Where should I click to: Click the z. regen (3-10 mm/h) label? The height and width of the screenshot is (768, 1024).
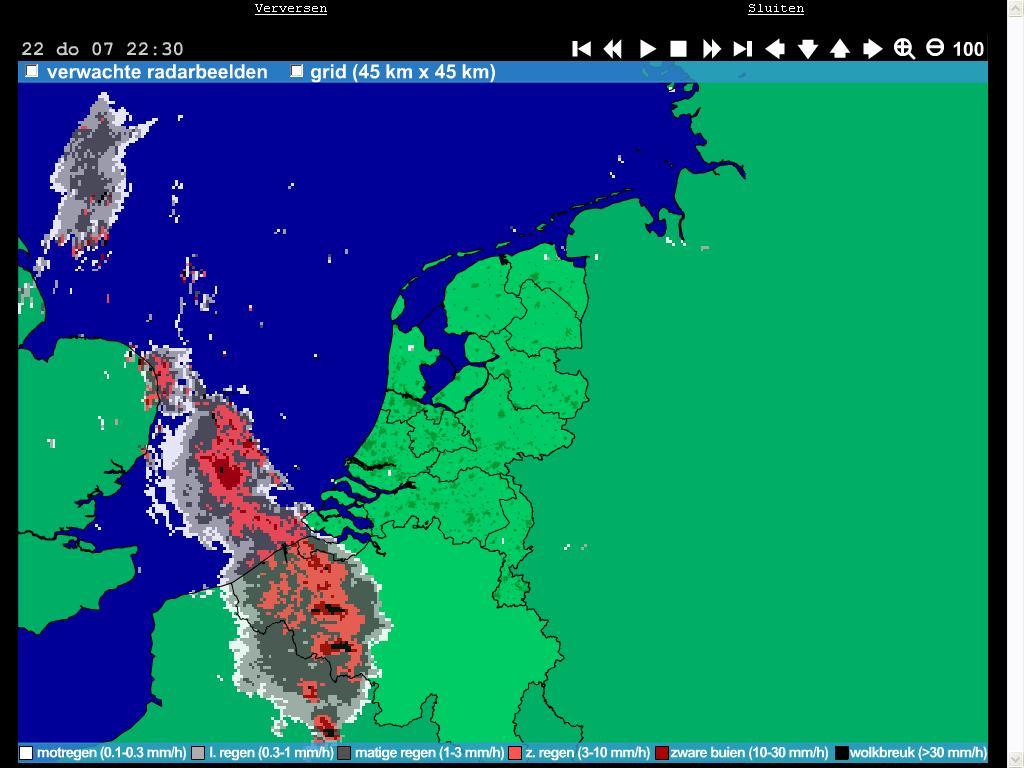click(588, 753)
